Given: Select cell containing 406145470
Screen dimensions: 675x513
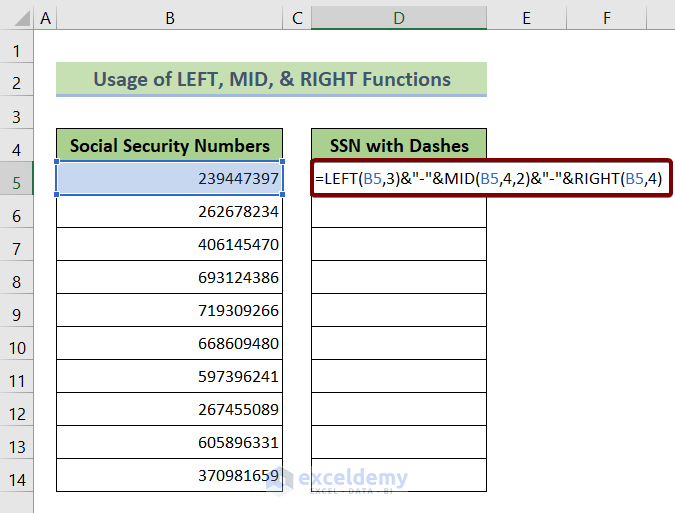Looking at the screenshot, I should pos(170,244).
